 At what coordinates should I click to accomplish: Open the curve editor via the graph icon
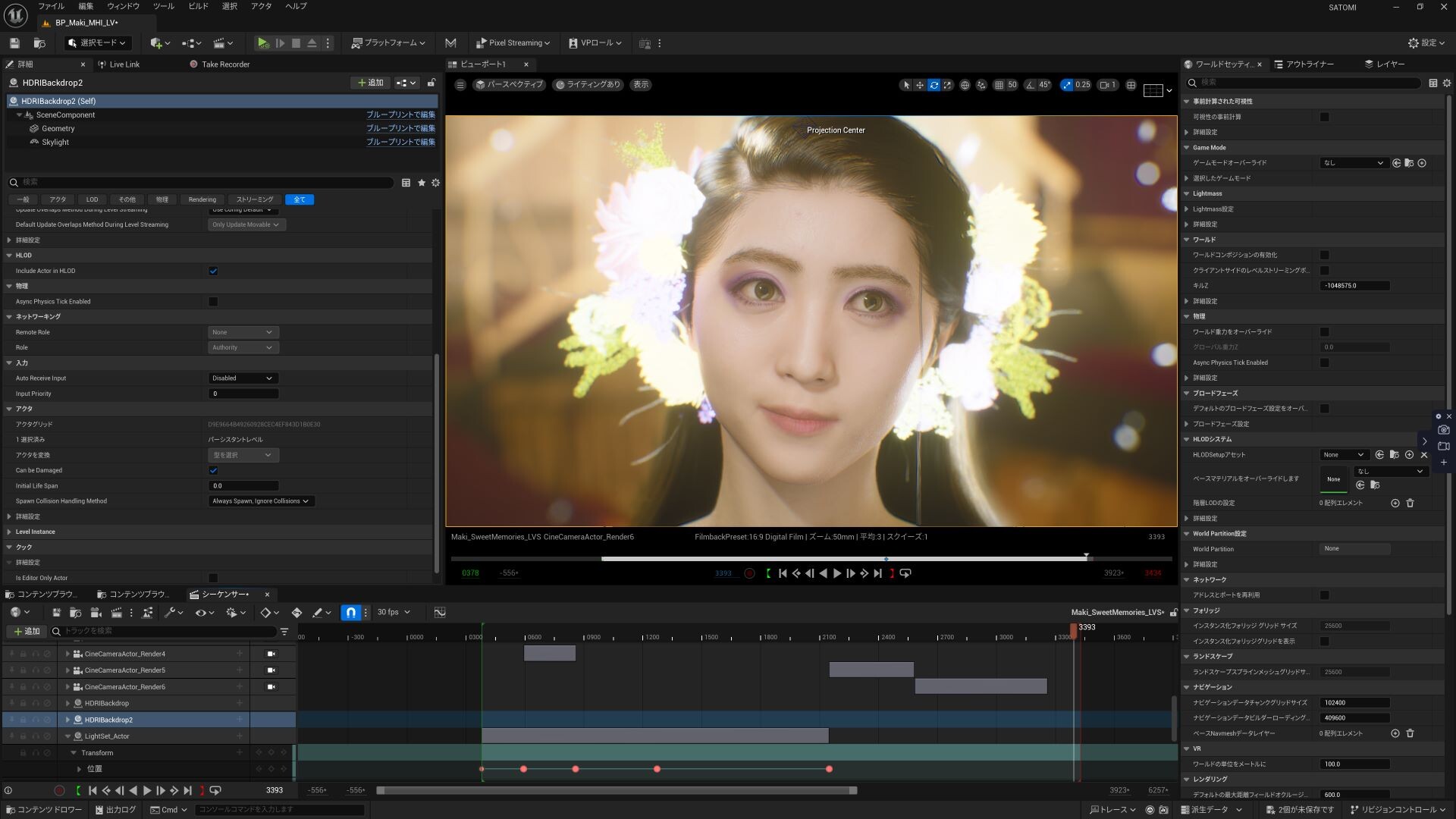pyautogui.click(x=438, y=612)
